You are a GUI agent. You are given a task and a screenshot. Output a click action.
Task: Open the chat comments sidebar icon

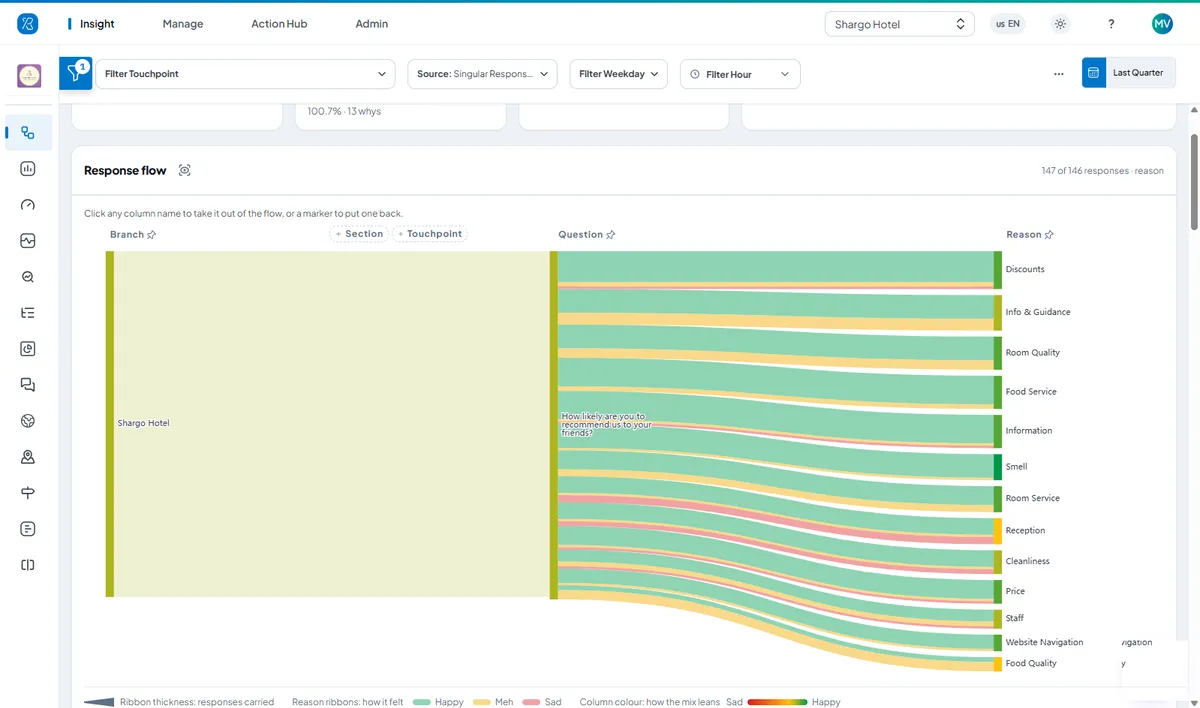[x=28, y=385]
